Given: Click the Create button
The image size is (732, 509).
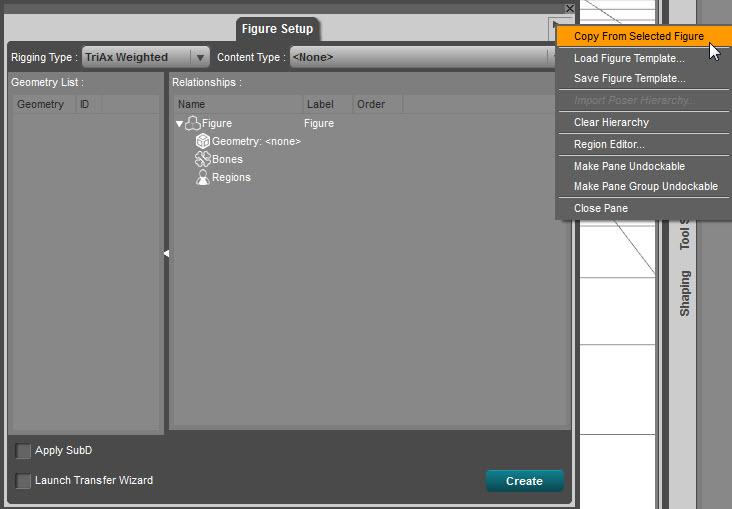Looking at the screenshot, I should point(524,481).
